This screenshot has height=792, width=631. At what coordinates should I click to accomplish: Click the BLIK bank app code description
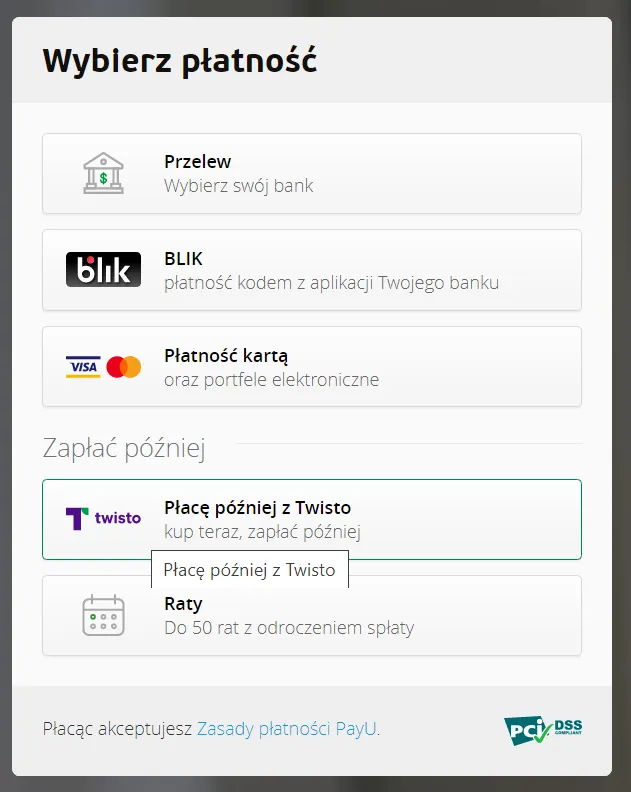pos(331,282)
